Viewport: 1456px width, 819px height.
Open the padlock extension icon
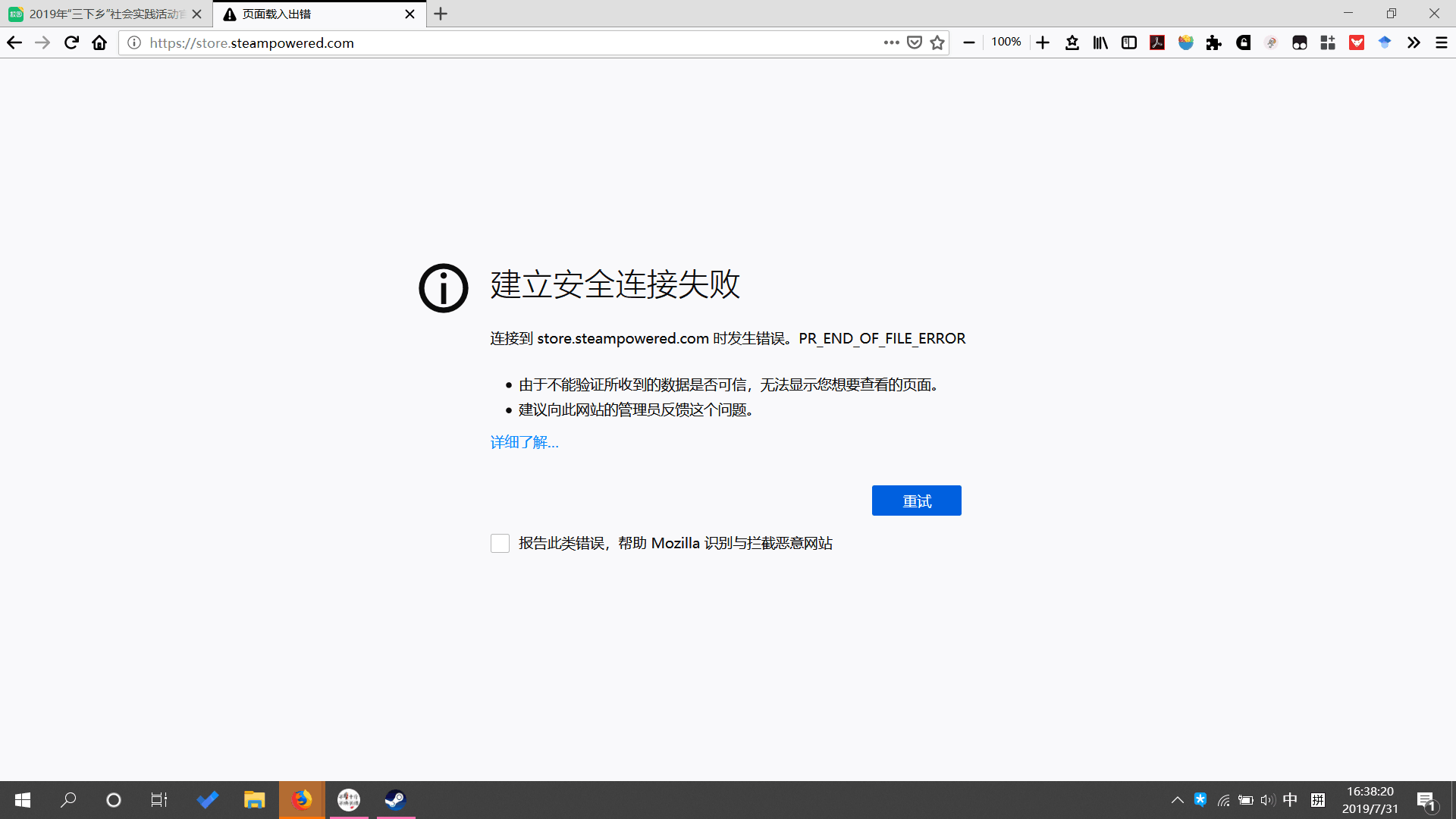pyautogui.click(x=1243, y=42)
